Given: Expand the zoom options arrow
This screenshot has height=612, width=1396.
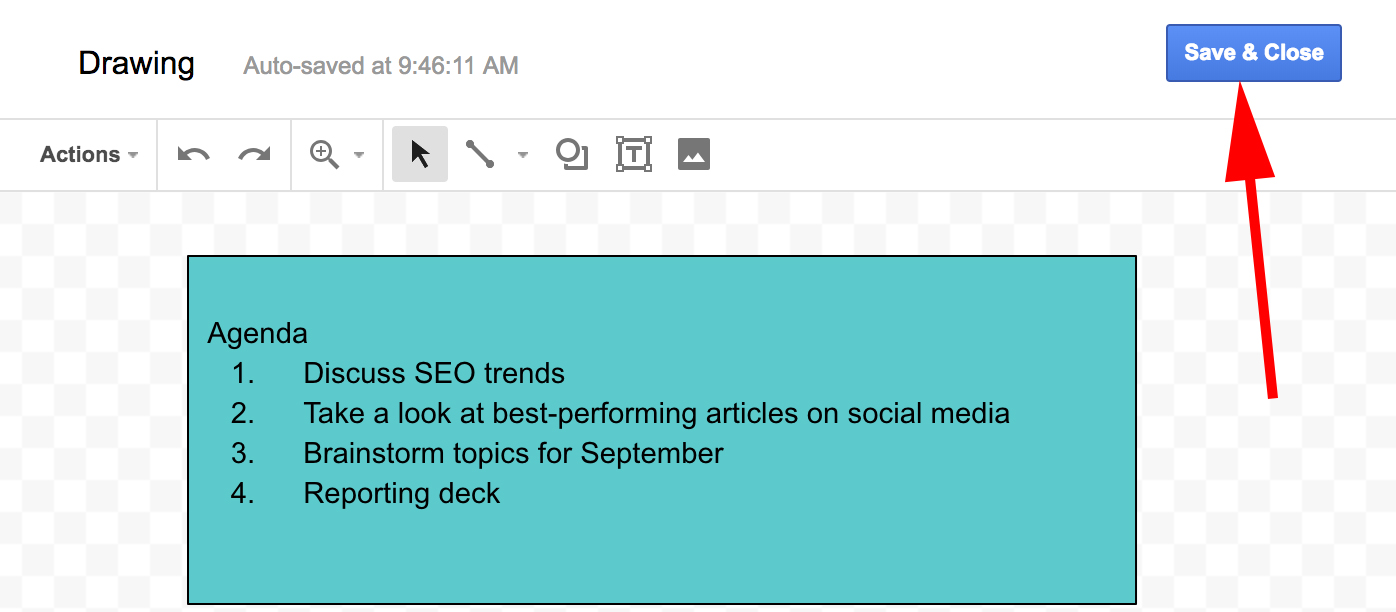Looking at the screenshot, I should pos(359,156).
